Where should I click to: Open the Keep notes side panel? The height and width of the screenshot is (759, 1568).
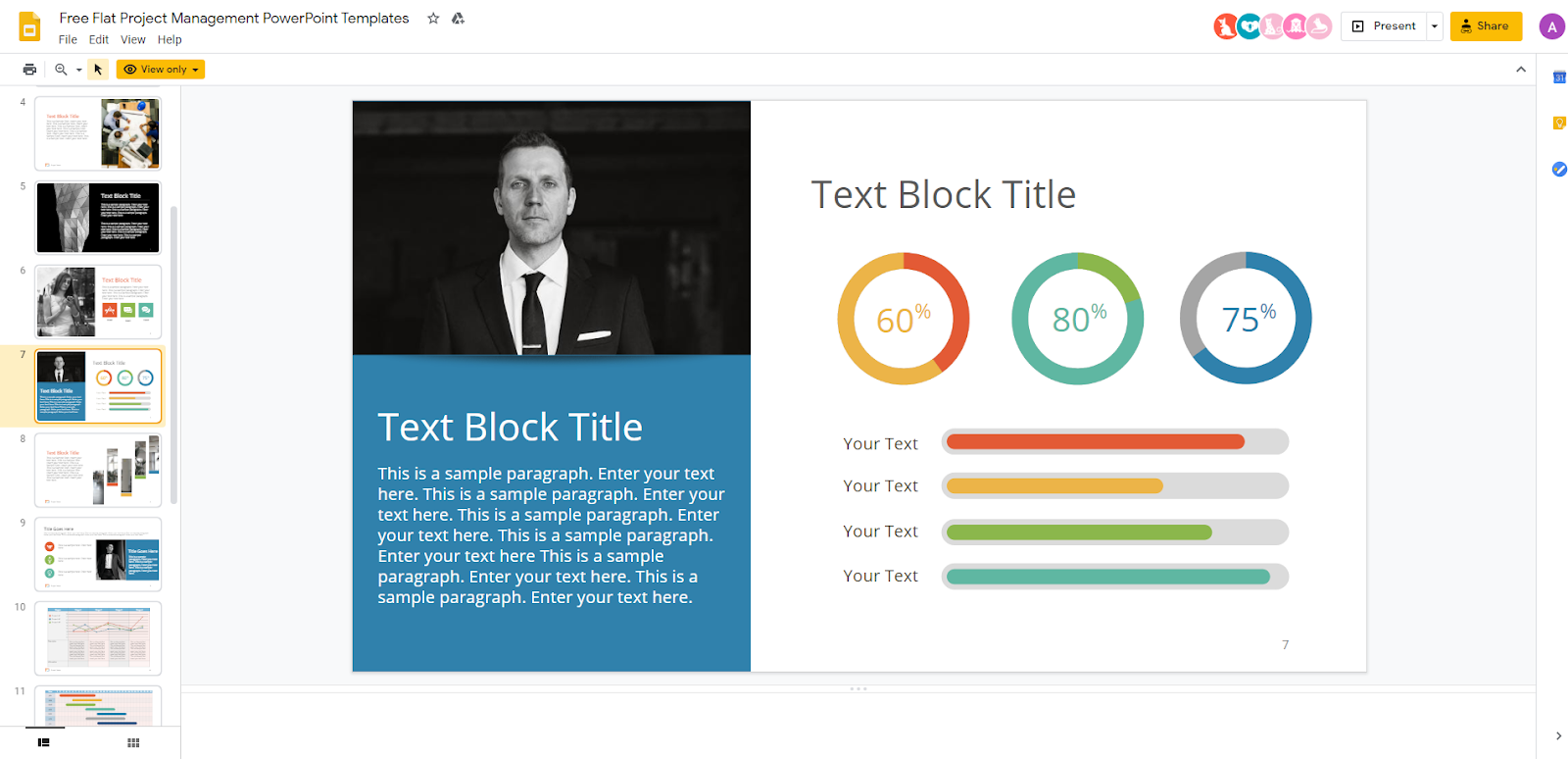1558,124
